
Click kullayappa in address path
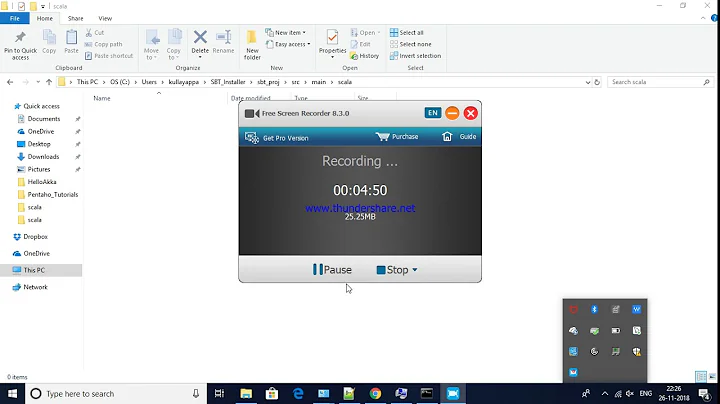click(x=184, y=82)
